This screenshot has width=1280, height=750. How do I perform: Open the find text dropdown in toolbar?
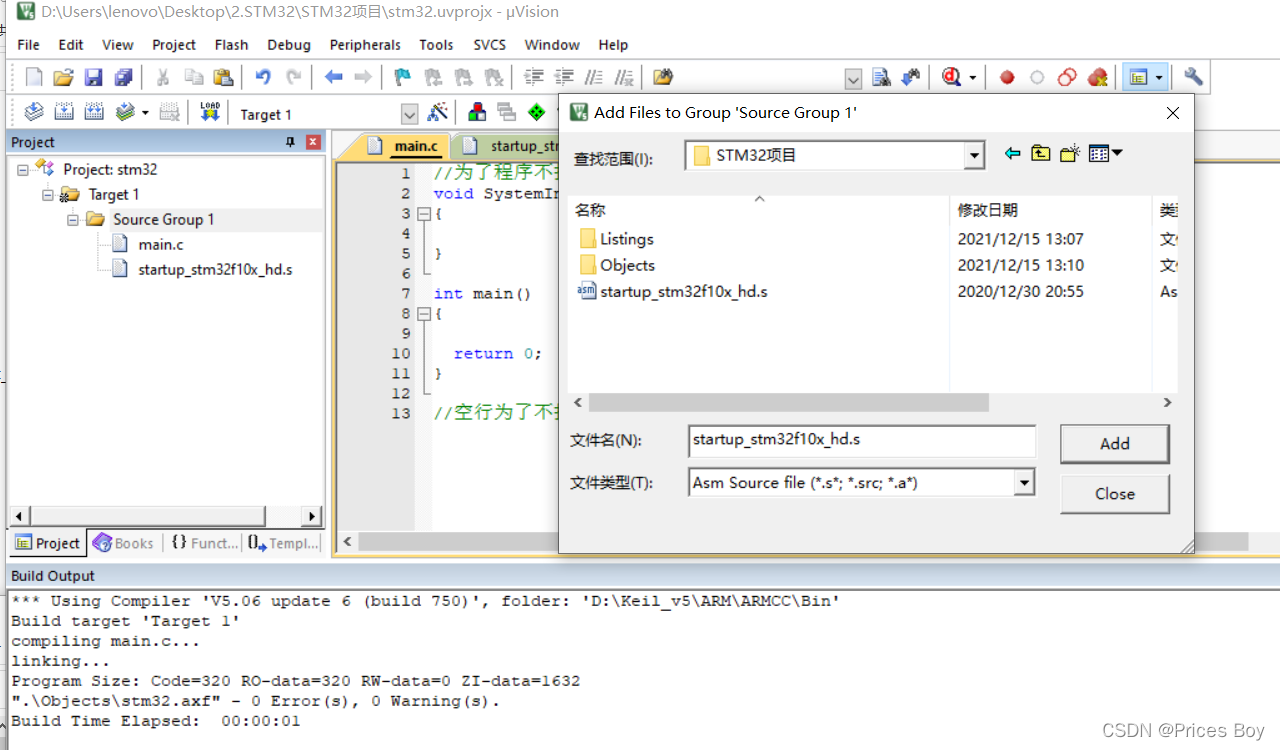[x=853, y=79]
